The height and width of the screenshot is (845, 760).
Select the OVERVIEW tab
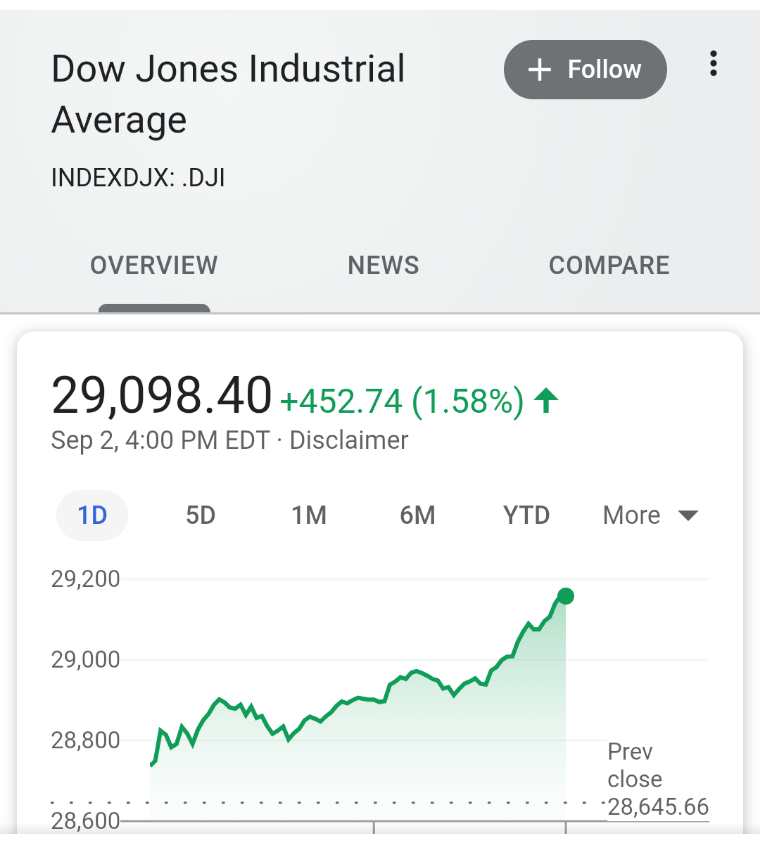tap(154, 265)
